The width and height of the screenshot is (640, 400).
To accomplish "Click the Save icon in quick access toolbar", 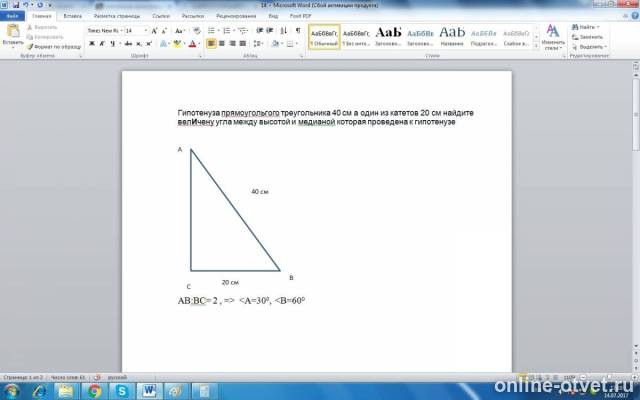I will click(x=16, y=5).
